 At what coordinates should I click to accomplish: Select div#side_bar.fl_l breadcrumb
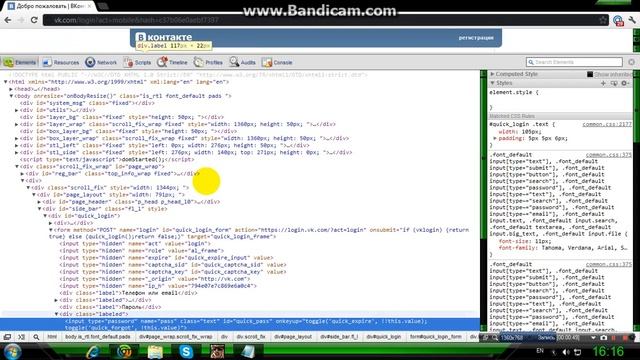pos(339,337)
